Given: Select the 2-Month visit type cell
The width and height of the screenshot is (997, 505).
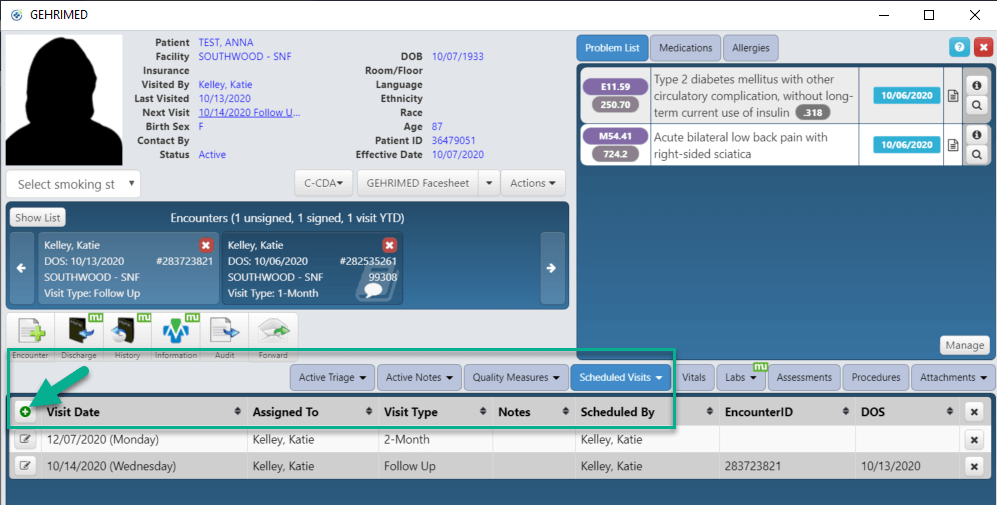Looking at the screenshot, I should click(436, 439).
